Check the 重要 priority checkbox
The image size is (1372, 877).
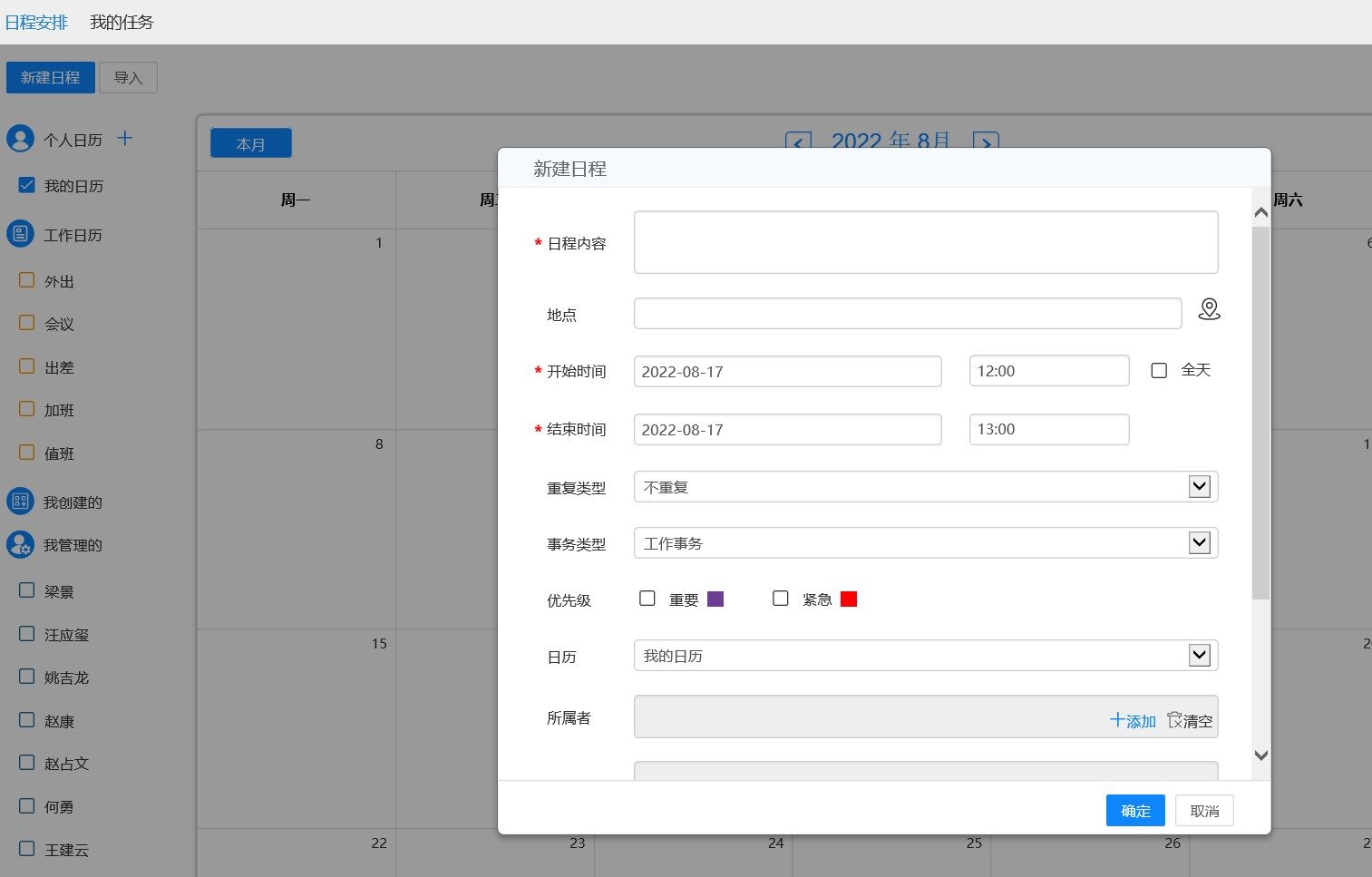coord(647,599)
